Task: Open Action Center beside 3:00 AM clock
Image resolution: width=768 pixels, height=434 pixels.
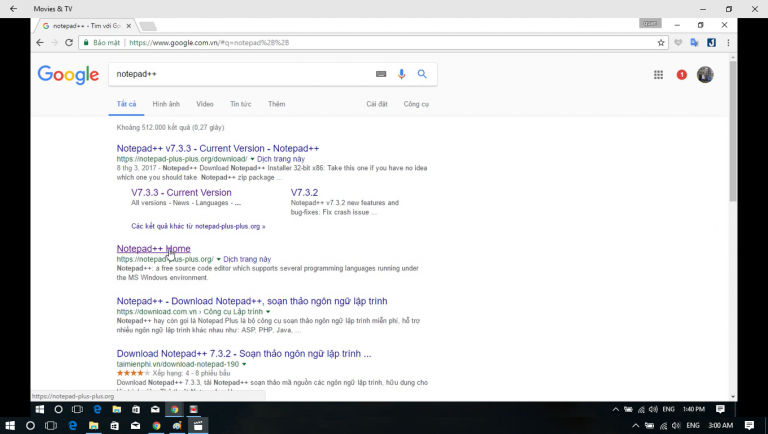Action: point(749,426)
